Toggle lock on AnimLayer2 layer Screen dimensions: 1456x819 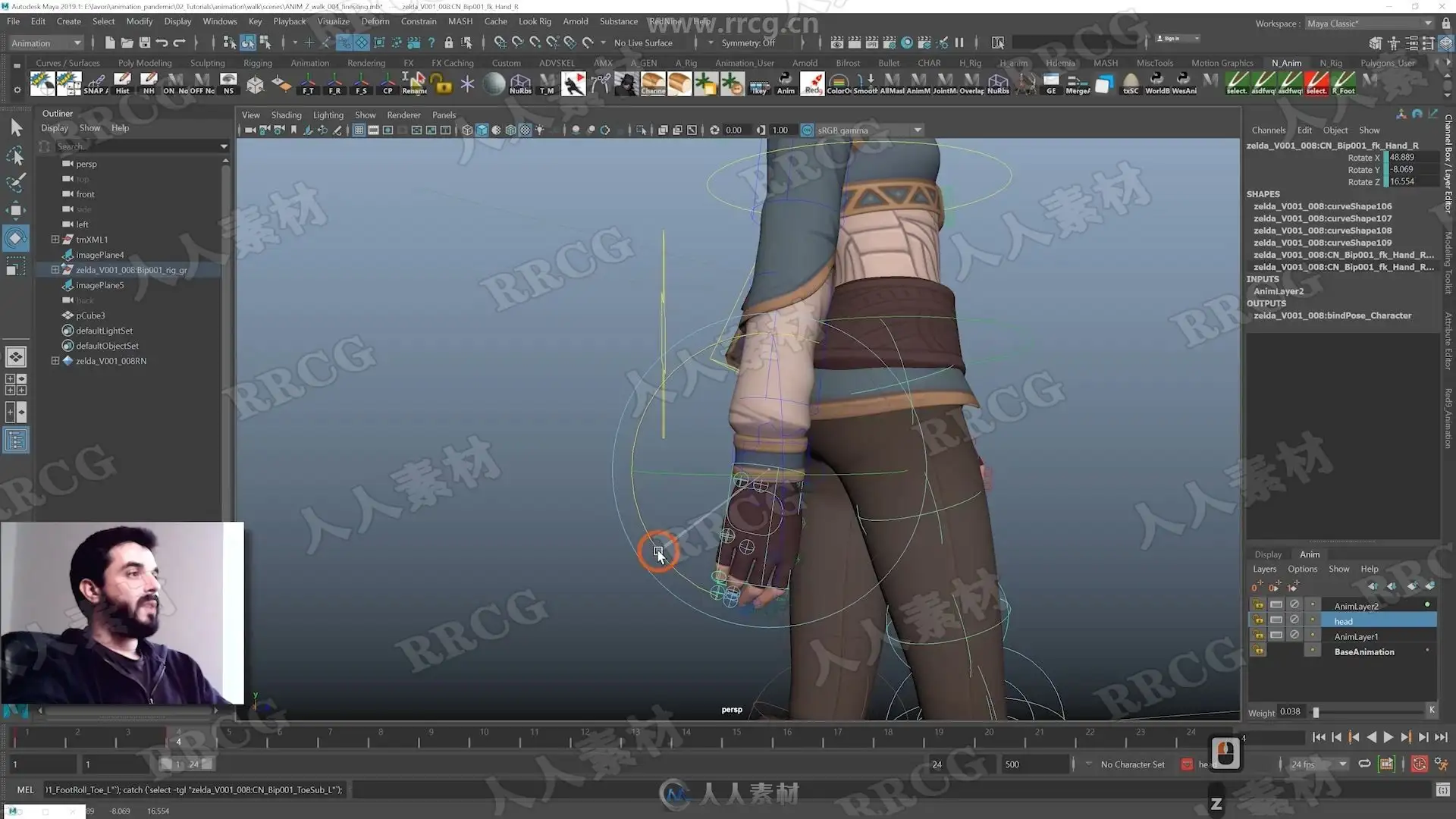coord(1258,605)
